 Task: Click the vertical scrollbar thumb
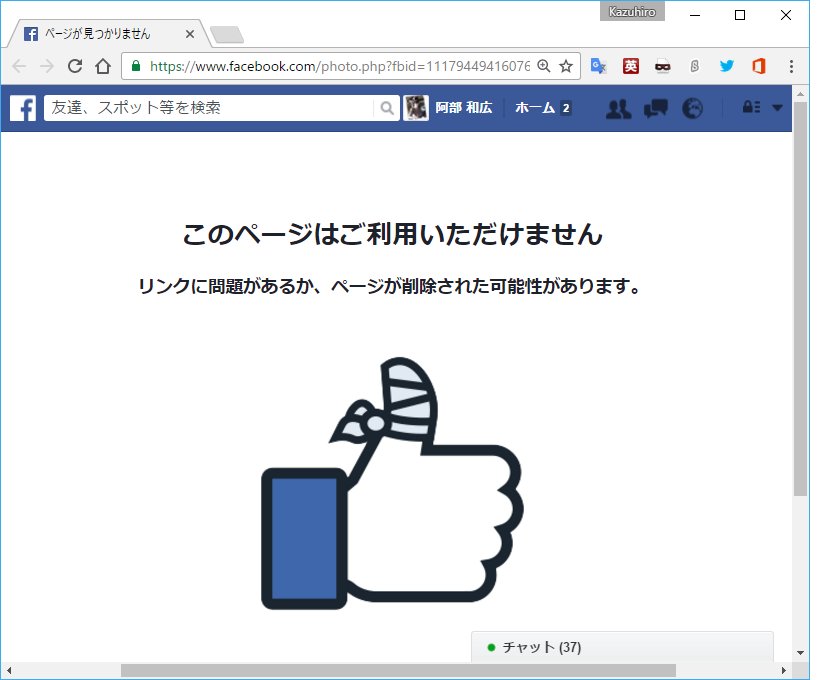pos(800,299)
